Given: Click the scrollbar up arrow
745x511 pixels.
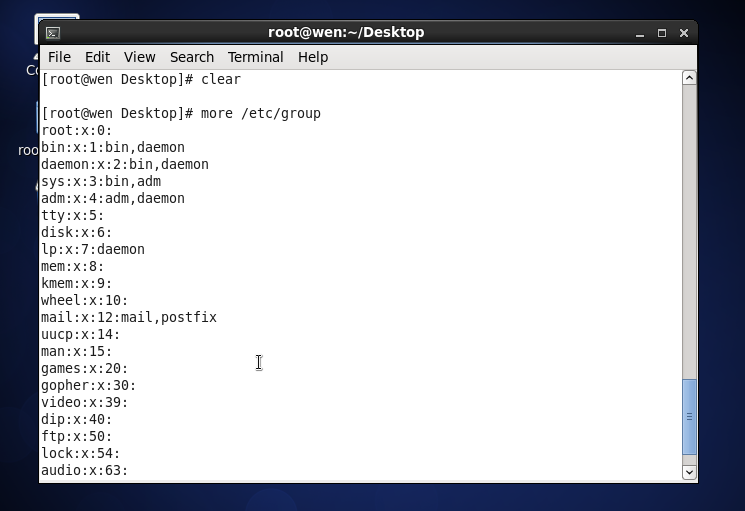Looking at the screenshot, I should pos(689,78).
